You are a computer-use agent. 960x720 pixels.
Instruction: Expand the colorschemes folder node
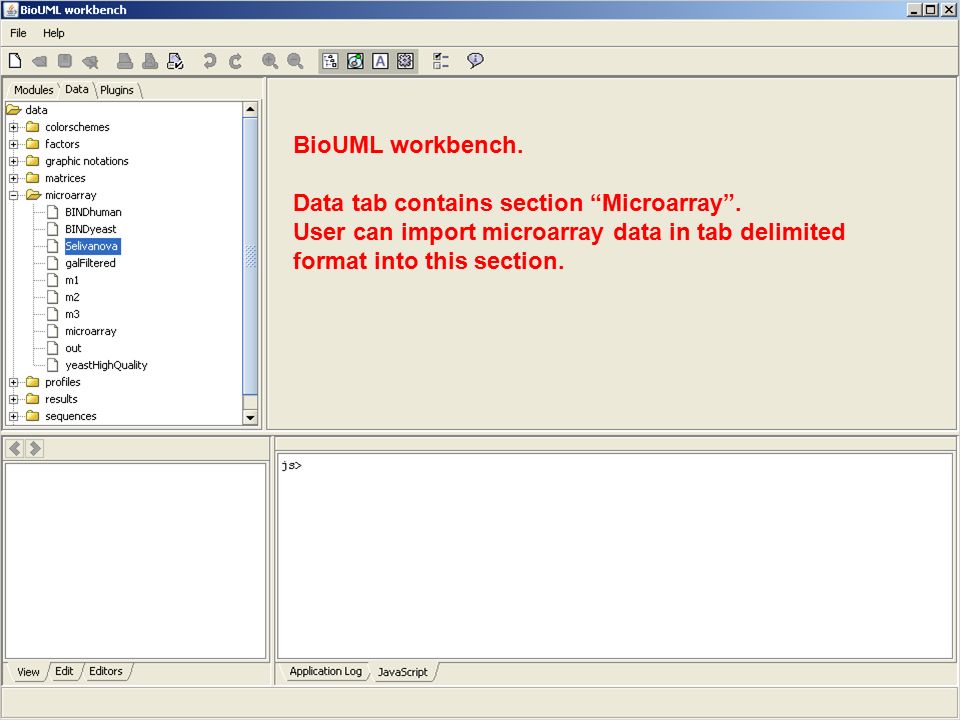pos(13,127)
